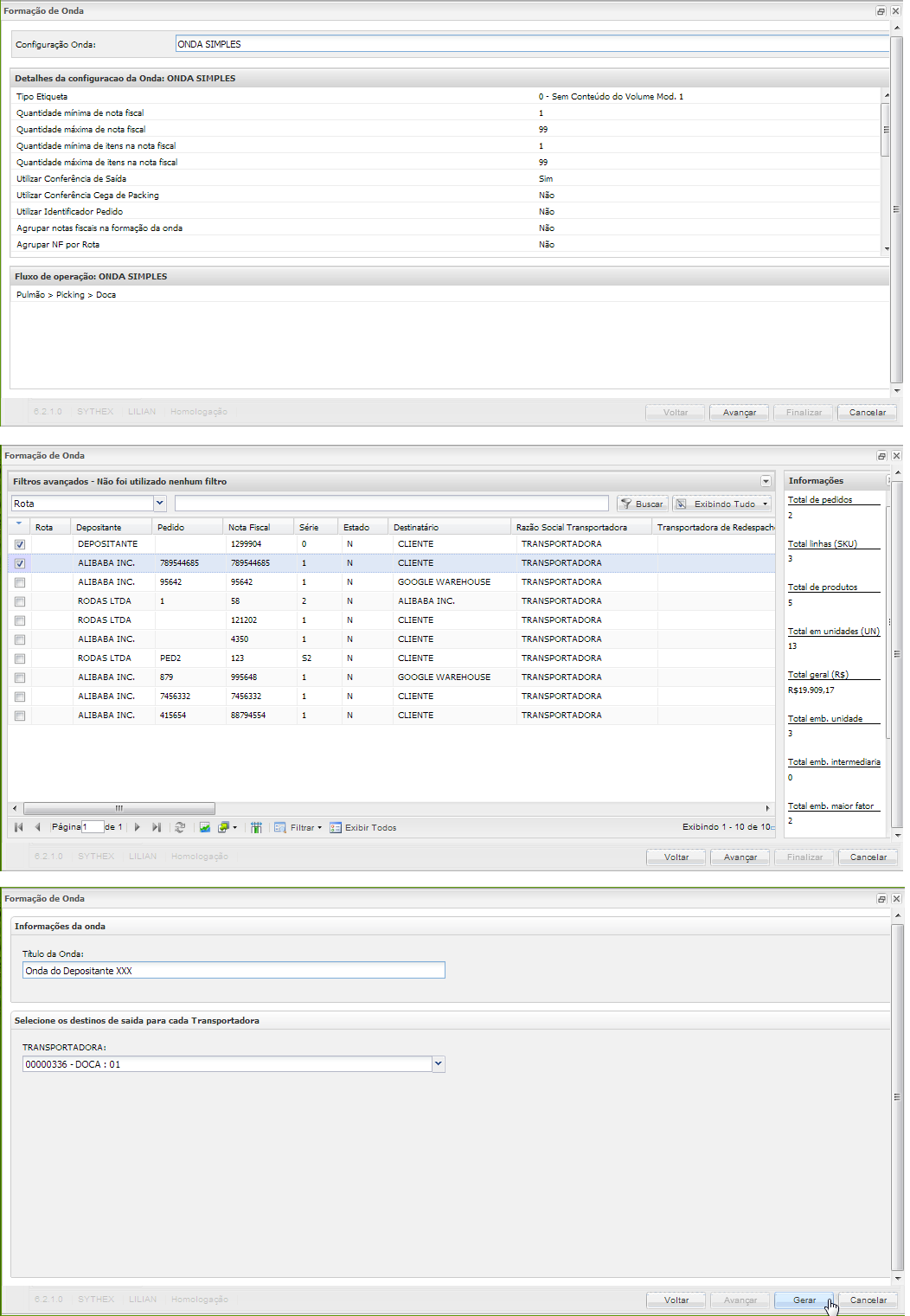Check the ALIBABA INC. 88794554 row checkbox
This screenshot has width=910, height=1316.
click(x=20, y=716)
